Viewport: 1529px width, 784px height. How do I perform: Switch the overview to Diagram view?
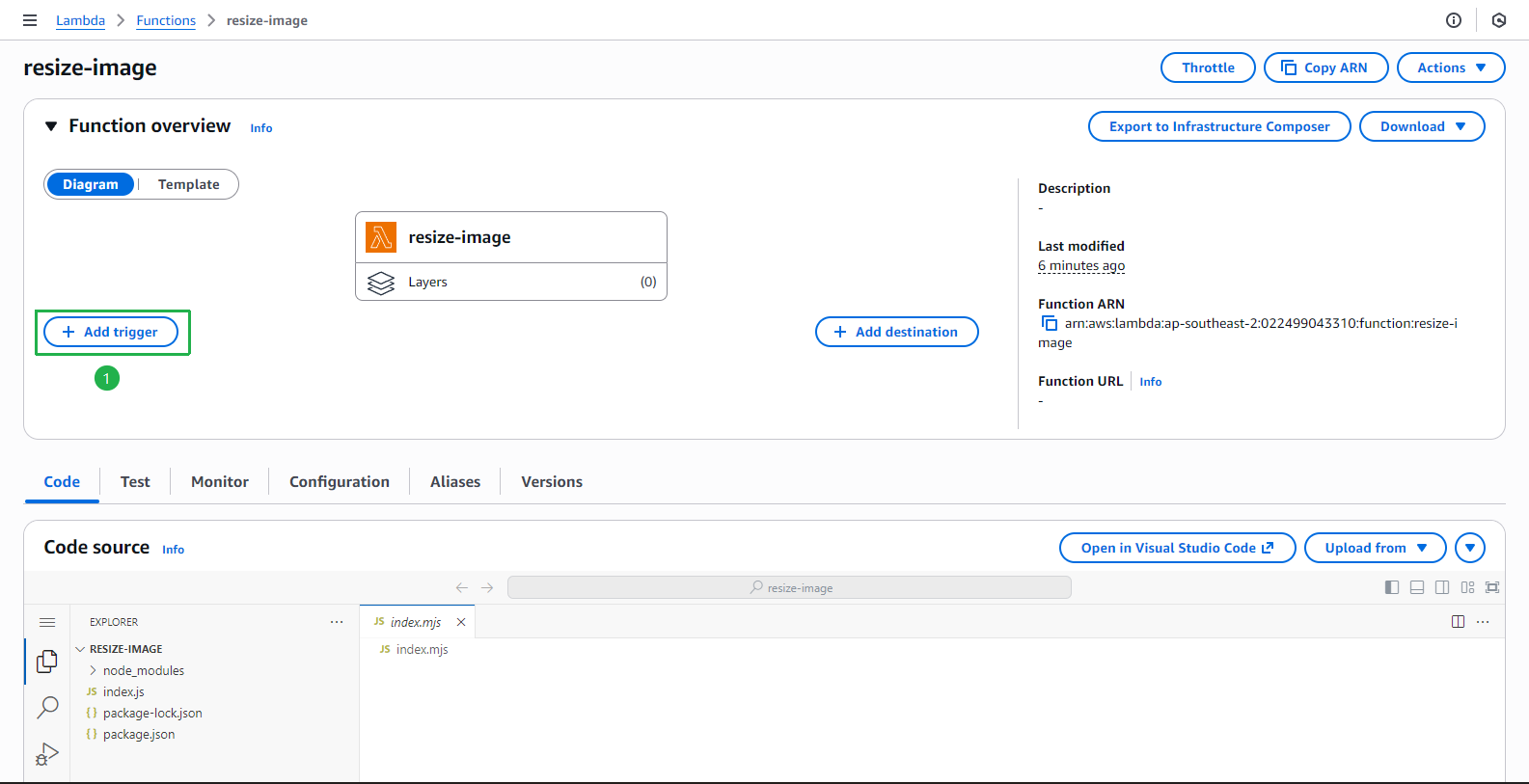91,184
